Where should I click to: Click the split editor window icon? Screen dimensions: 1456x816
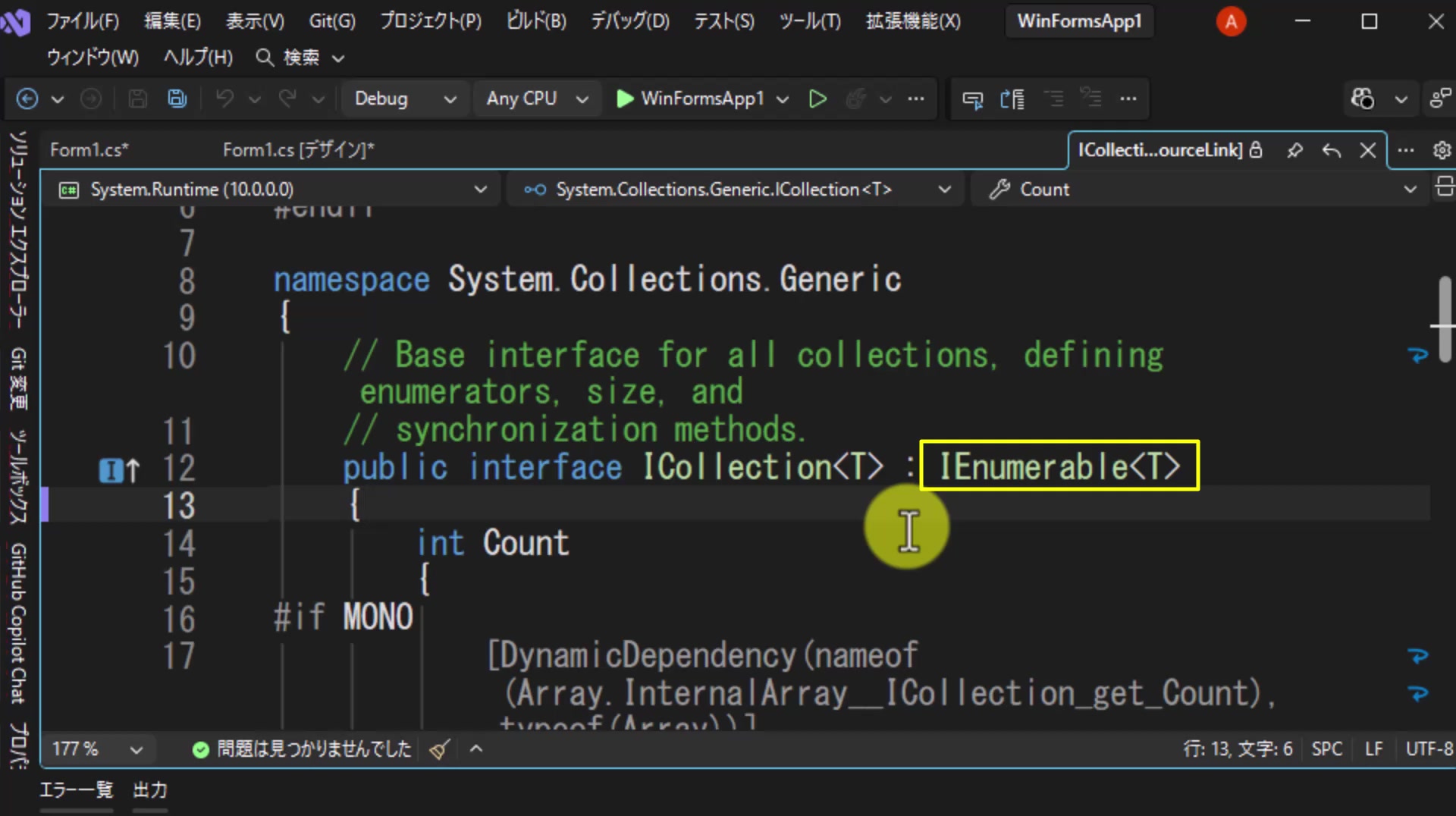point(1444,187)
